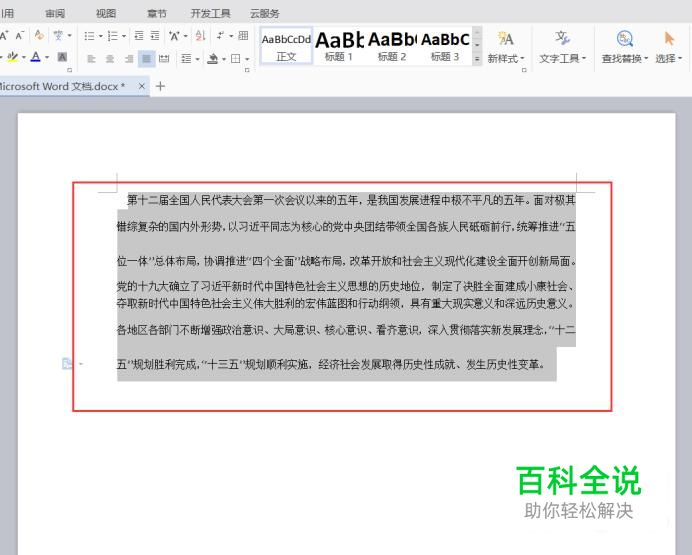Apply the 标题 2 heading style

coord(392,46)
